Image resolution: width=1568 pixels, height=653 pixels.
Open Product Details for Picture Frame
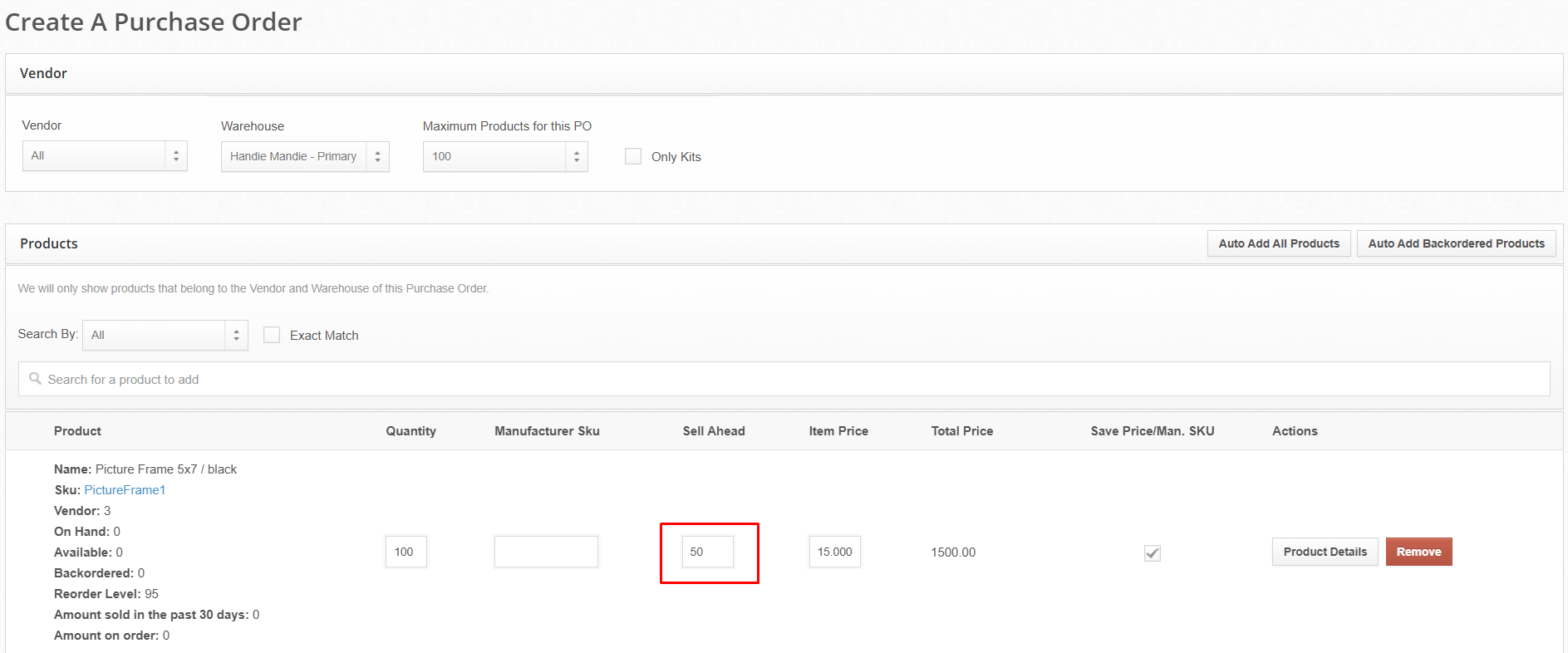pyautogui.click(x=1325, y=552)
